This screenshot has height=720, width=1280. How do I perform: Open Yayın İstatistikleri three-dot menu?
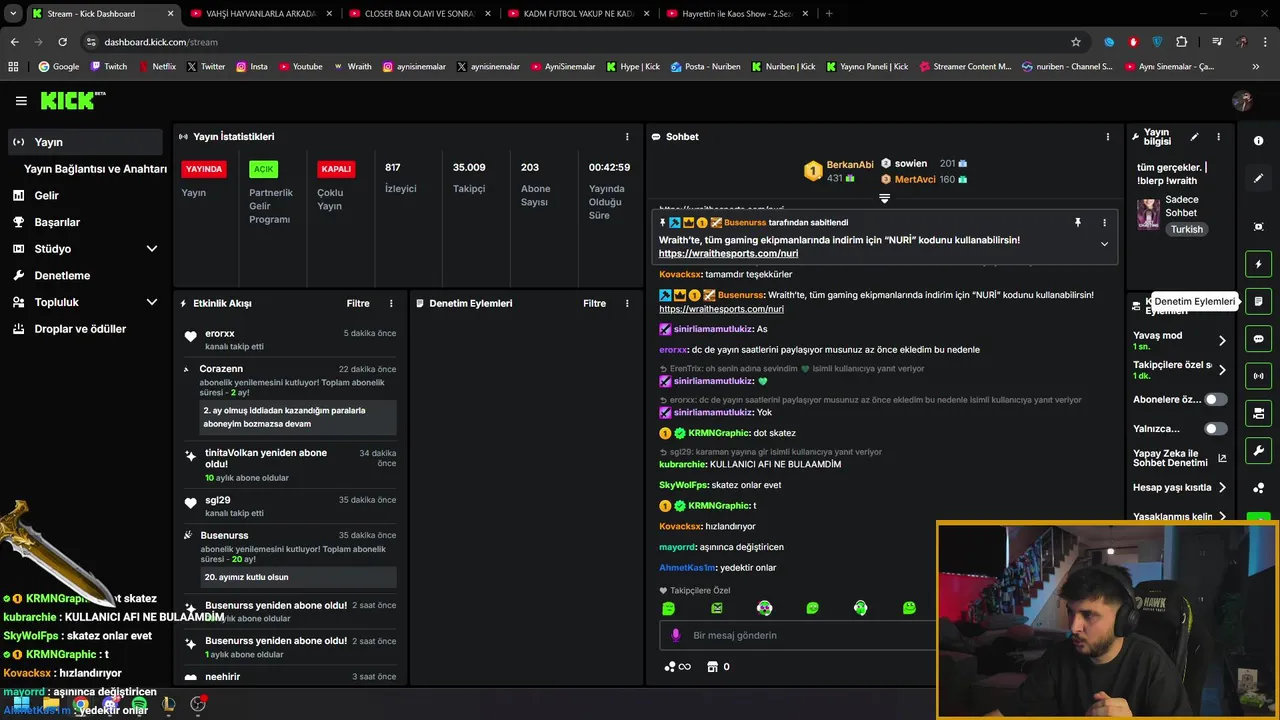pos(627,137)
